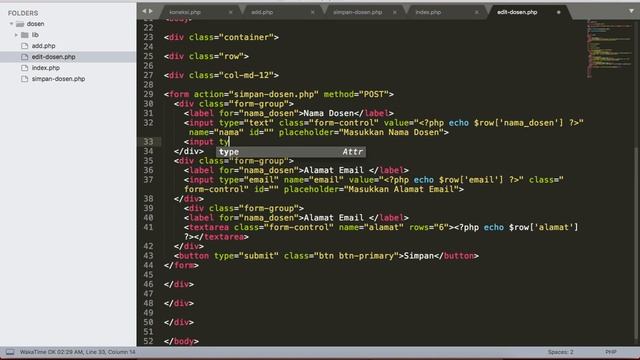640x360 pixels.
Task: Click the simpan-dosen.php file icon
Action: pos(24,79)
